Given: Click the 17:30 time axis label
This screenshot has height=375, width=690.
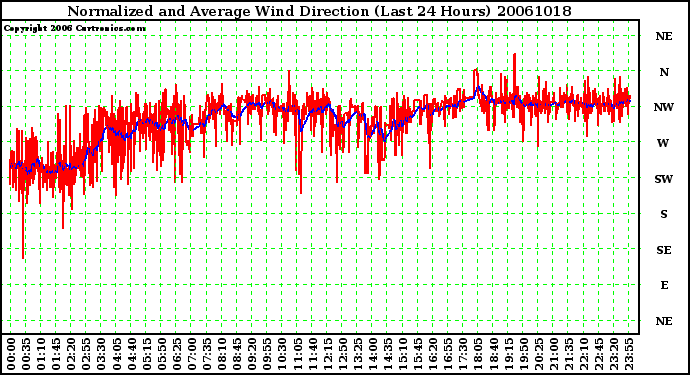Looking at the screenshot, I should (463, 354).
